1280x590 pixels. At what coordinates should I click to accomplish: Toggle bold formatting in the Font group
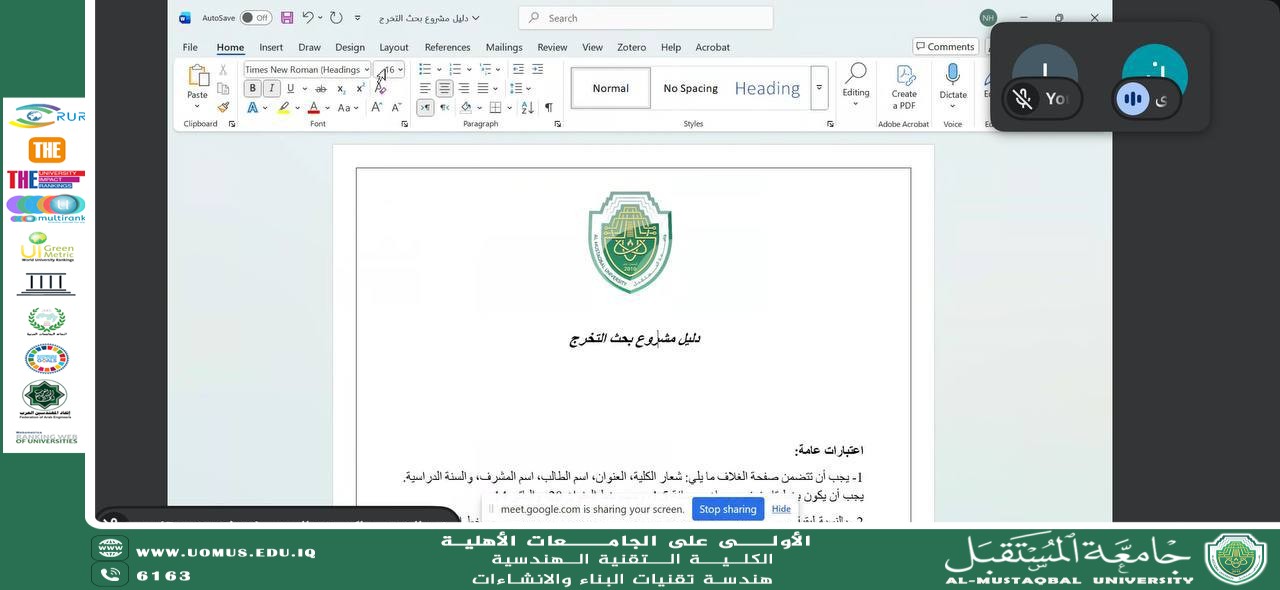click(x=252, y=88)
